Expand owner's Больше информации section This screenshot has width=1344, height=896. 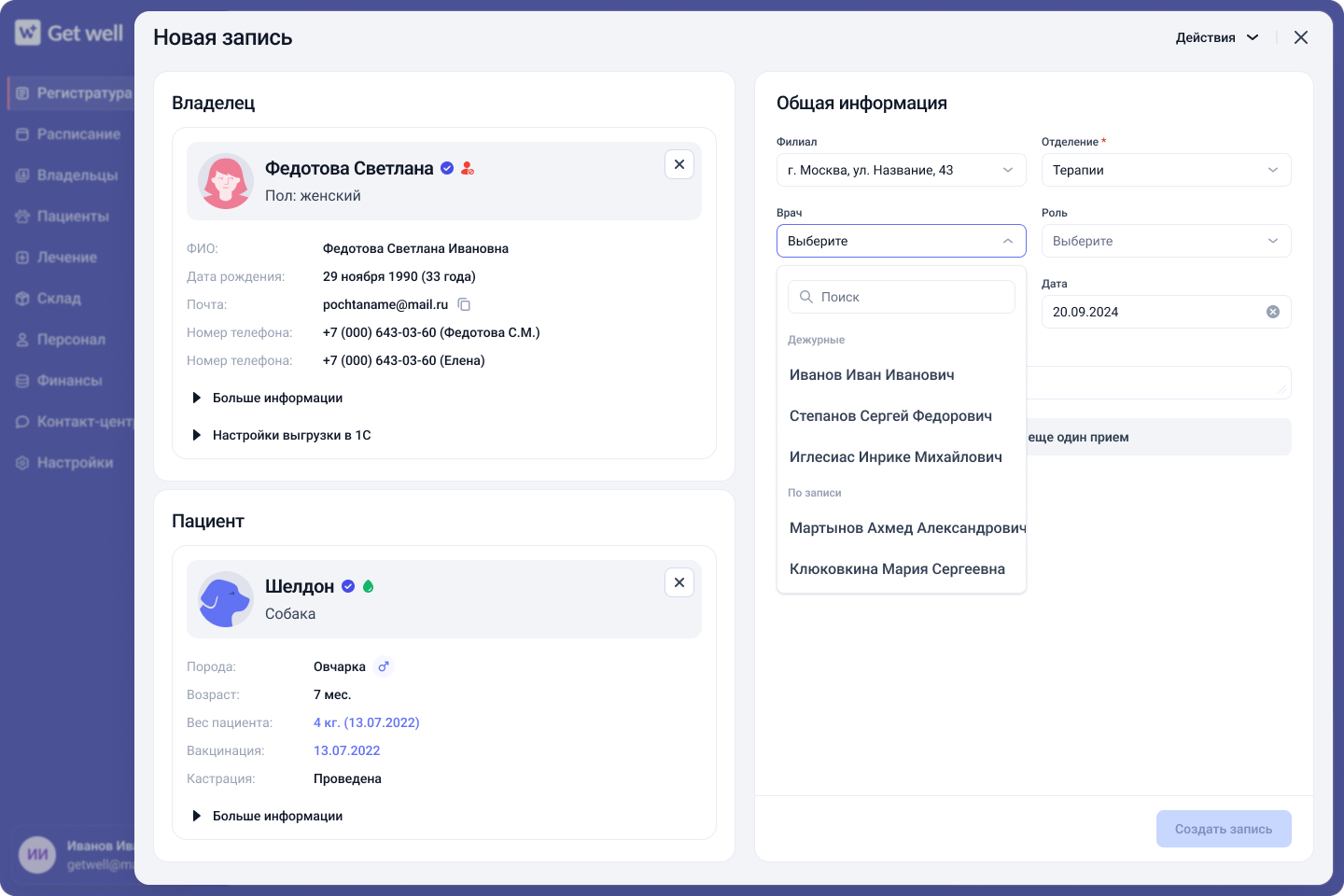[268, 398]
